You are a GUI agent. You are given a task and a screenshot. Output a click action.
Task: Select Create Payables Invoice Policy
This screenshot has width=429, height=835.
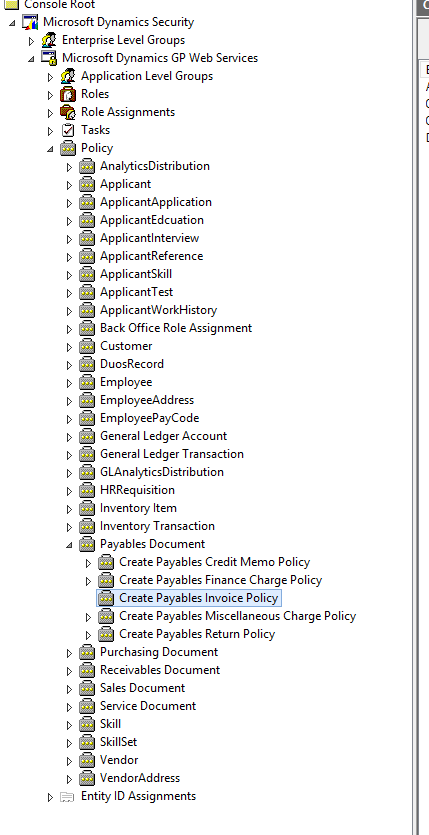click(x=199, y=598)
